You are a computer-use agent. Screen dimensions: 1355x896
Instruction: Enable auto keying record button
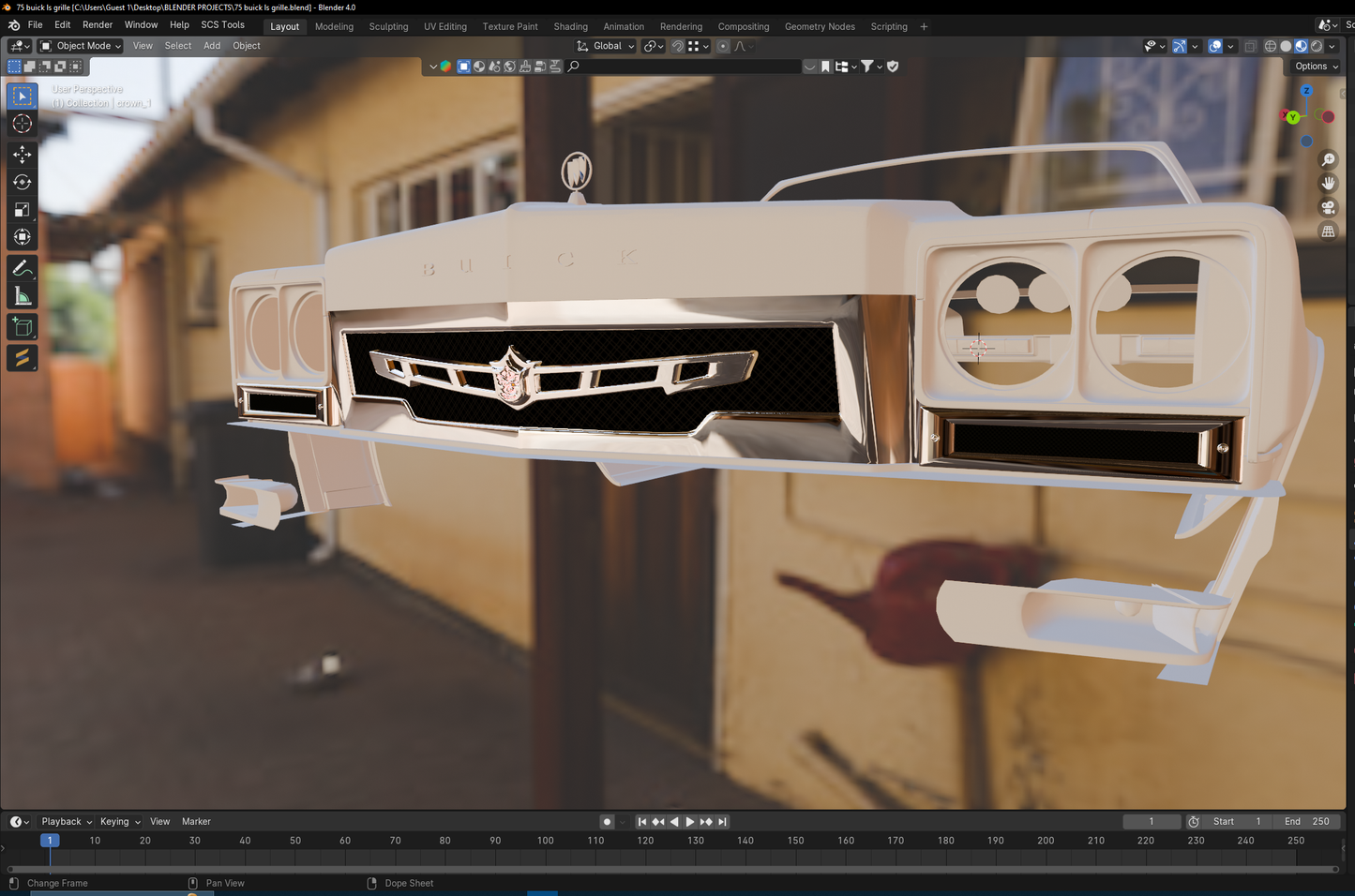point(607,822)
